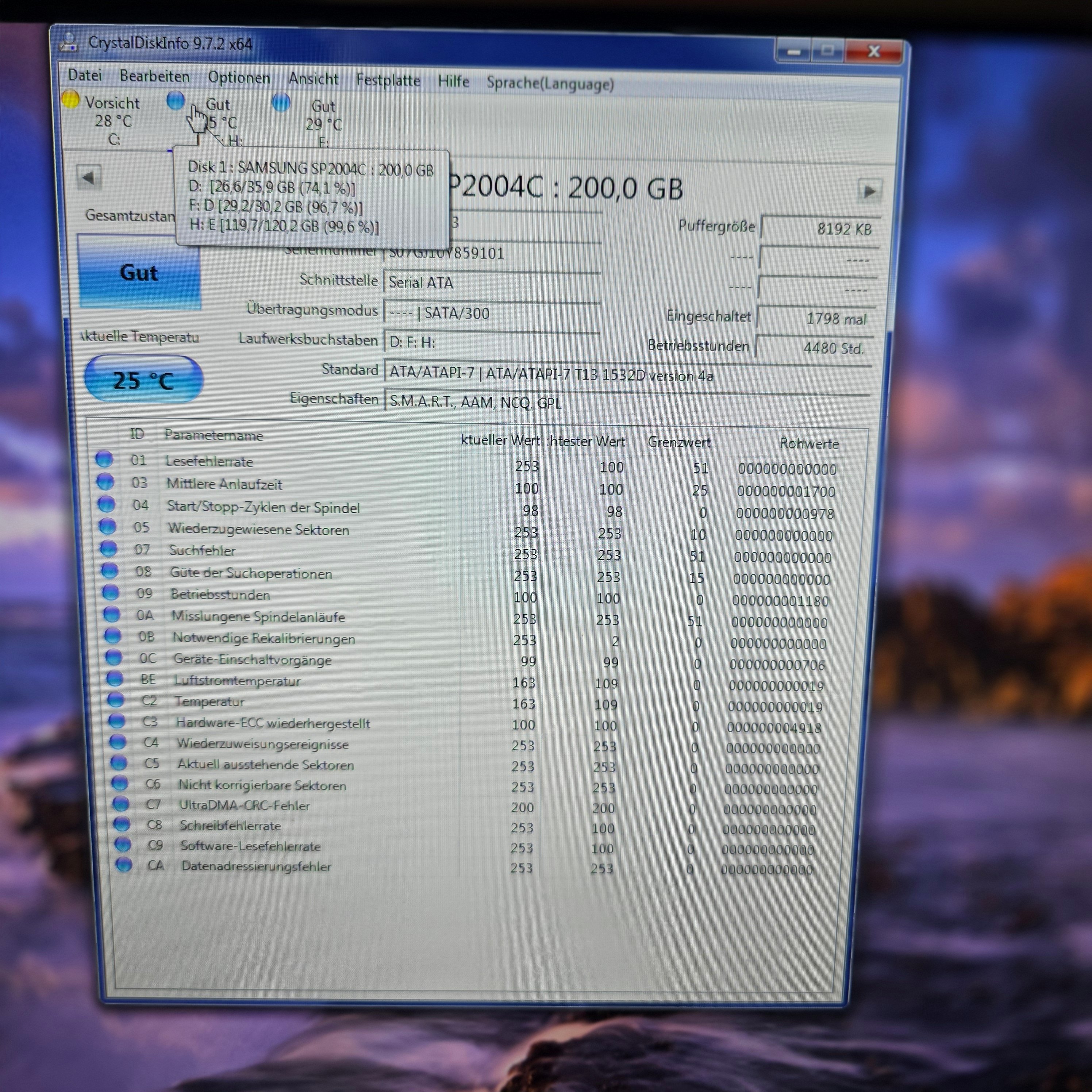The width and height of the screenshot is (1092, 1092).
Task: Click the CrystalDiskInfo title bar app icon
Action: 69,42
